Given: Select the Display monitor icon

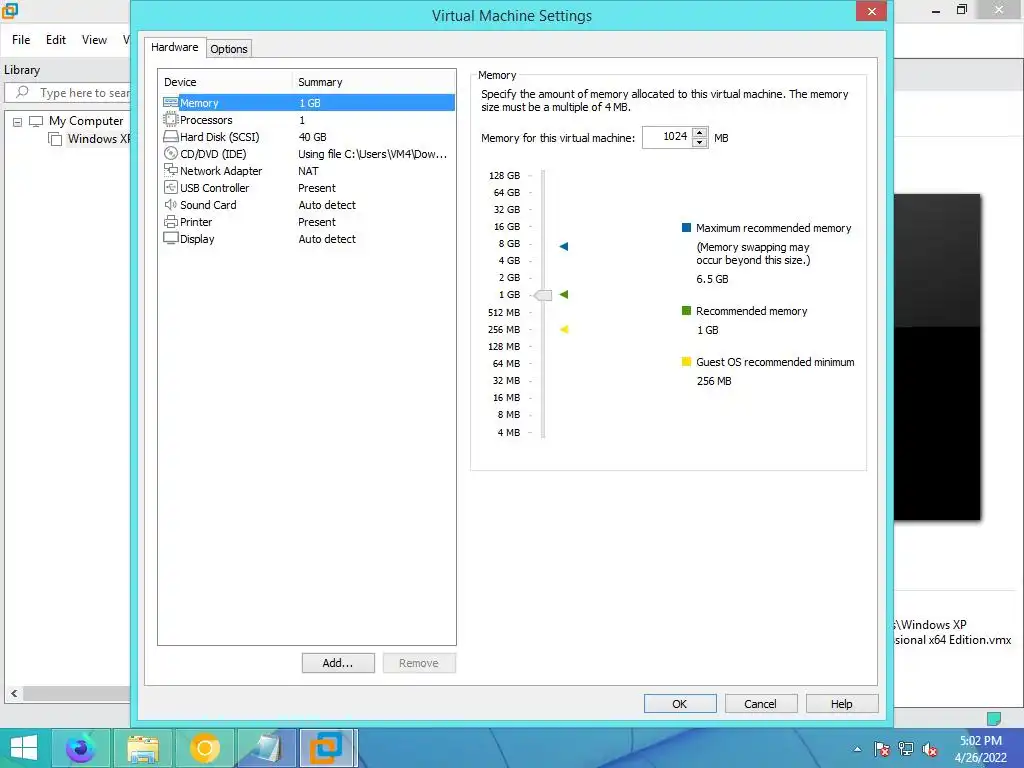Looking at the screenshot, I should 170,238.
